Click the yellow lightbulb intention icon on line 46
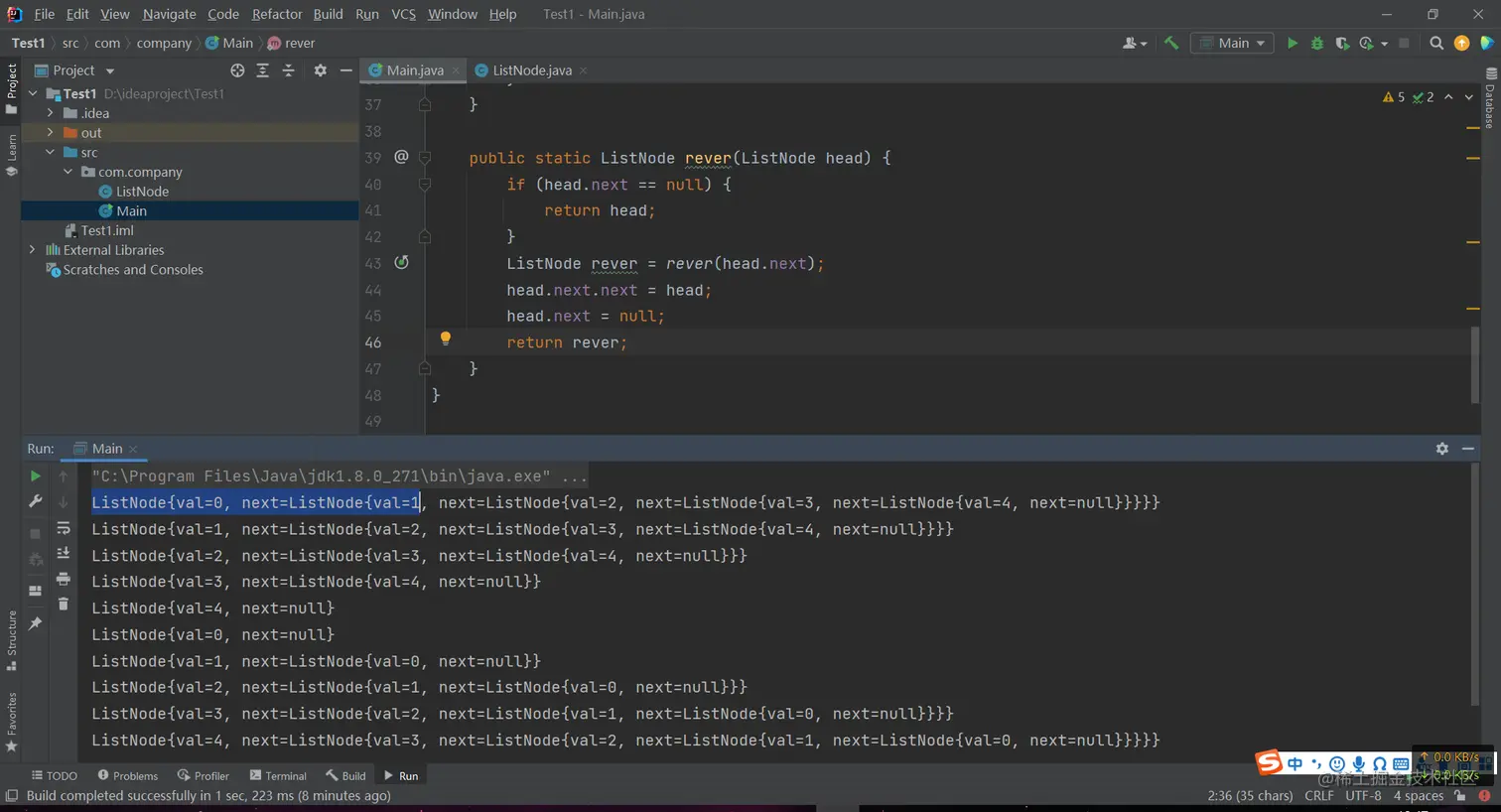1501x812 pixels. click(x=446, y=338)
